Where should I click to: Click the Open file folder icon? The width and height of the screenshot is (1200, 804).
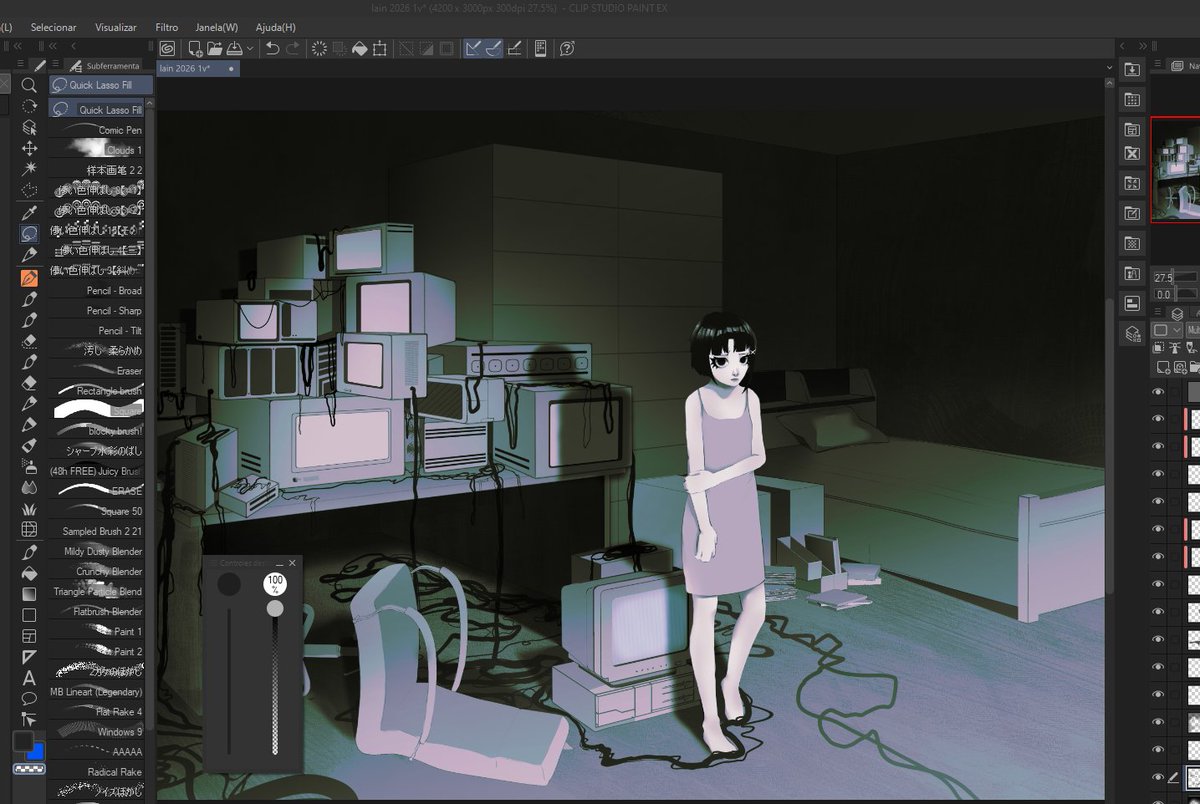(x=214, y=48)
